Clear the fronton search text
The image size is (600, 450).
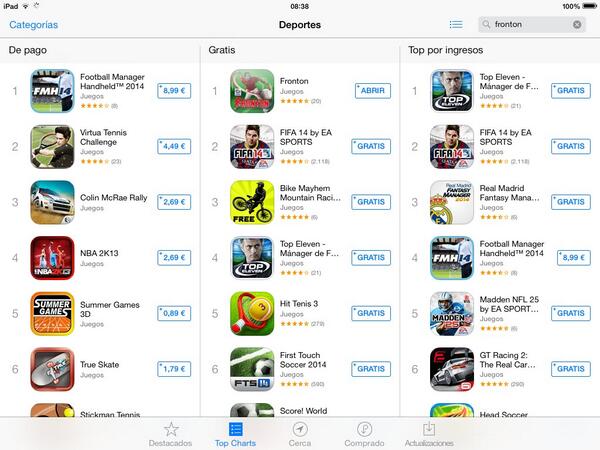coord(577,24)
